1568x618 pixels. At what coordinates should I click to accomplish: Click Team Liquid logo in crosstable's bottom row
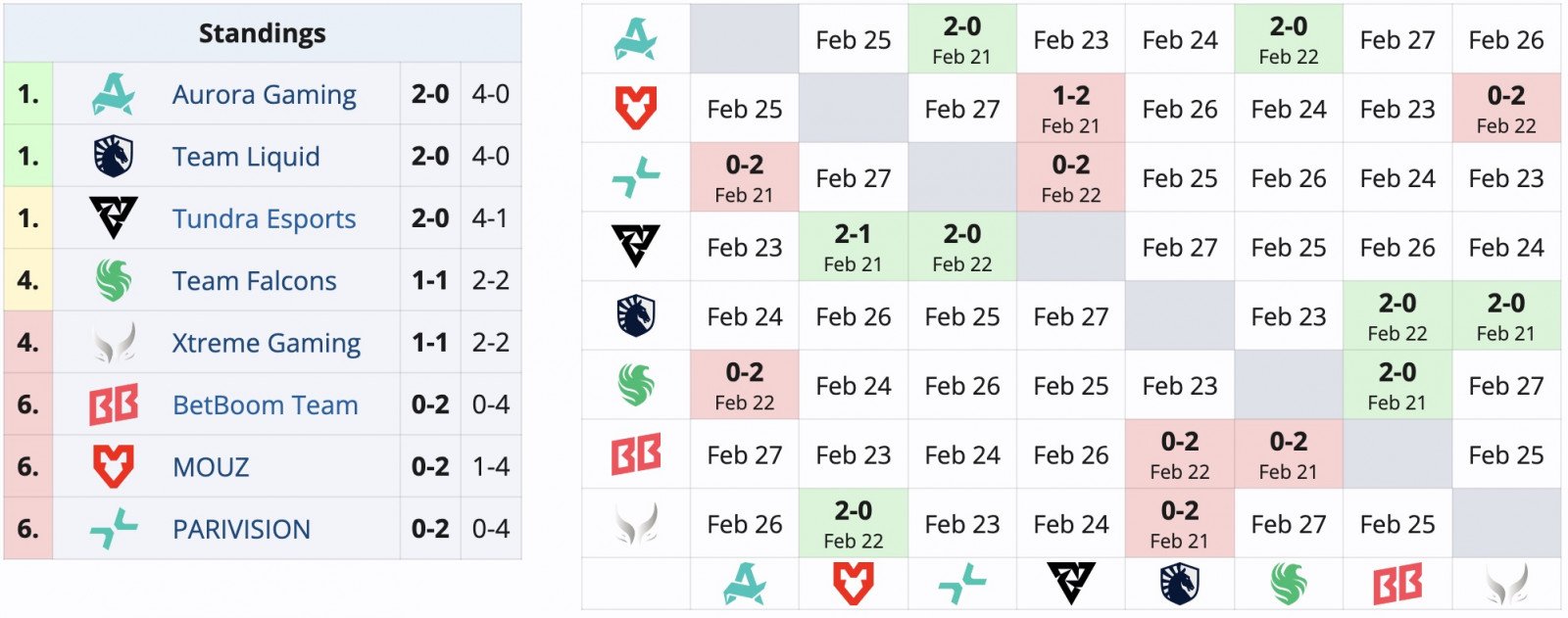coord(1179,584)
